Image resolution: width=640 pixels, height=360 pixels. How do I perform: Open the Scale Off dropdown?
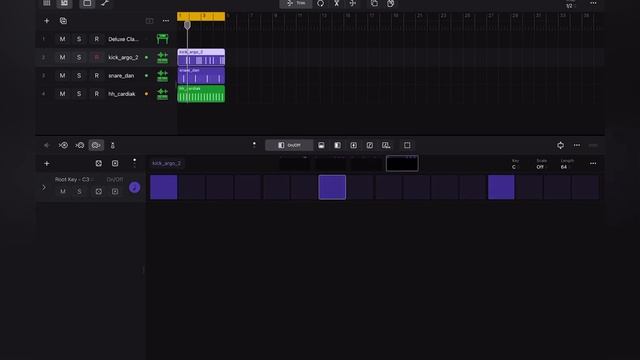[541, 164]
